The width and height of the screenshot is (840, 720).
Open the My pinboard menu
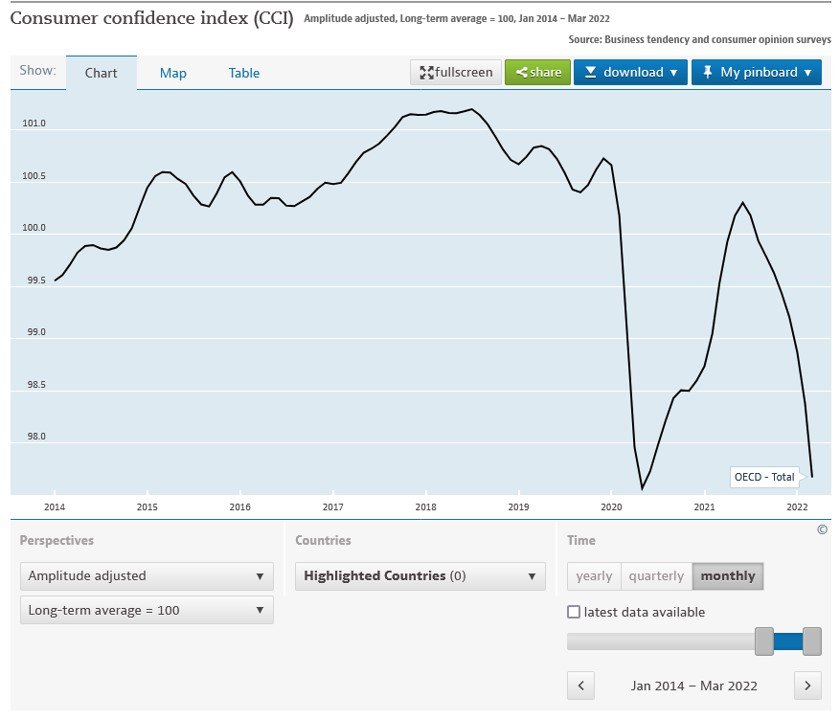click(x=756, y=72)
